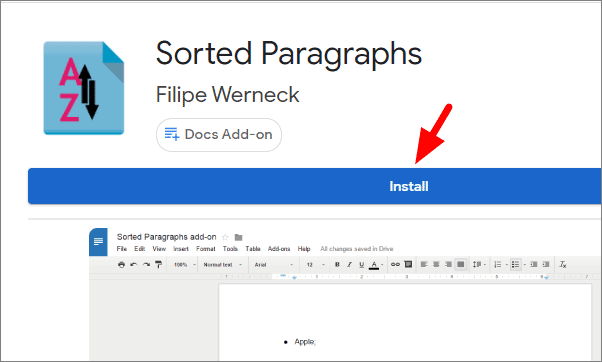Toggle italic formatting
Screen dimensions: 602x362
(x=349, y=264)
